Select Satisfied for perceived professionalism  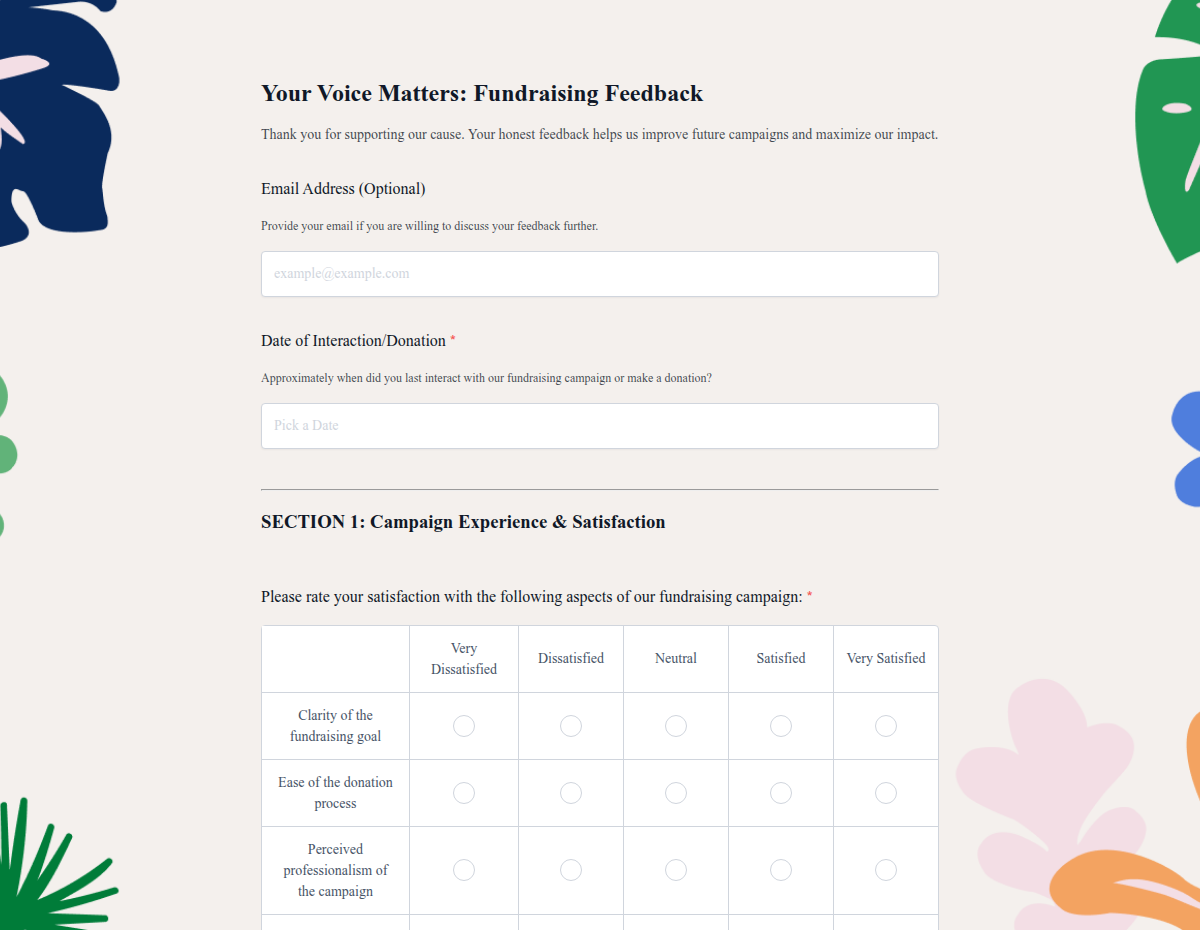(x=780, y=869)
